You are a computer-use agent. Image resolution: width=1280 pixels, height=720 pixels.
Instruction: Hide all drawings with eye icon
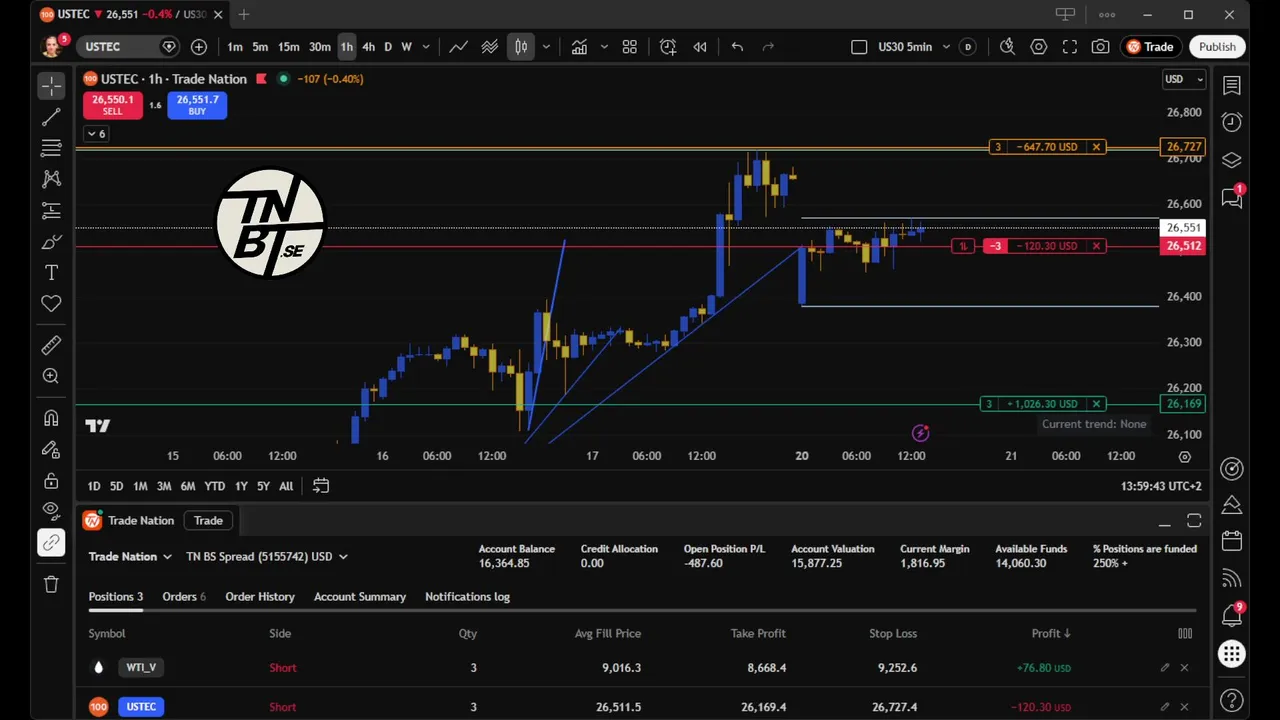pos(51,511)
